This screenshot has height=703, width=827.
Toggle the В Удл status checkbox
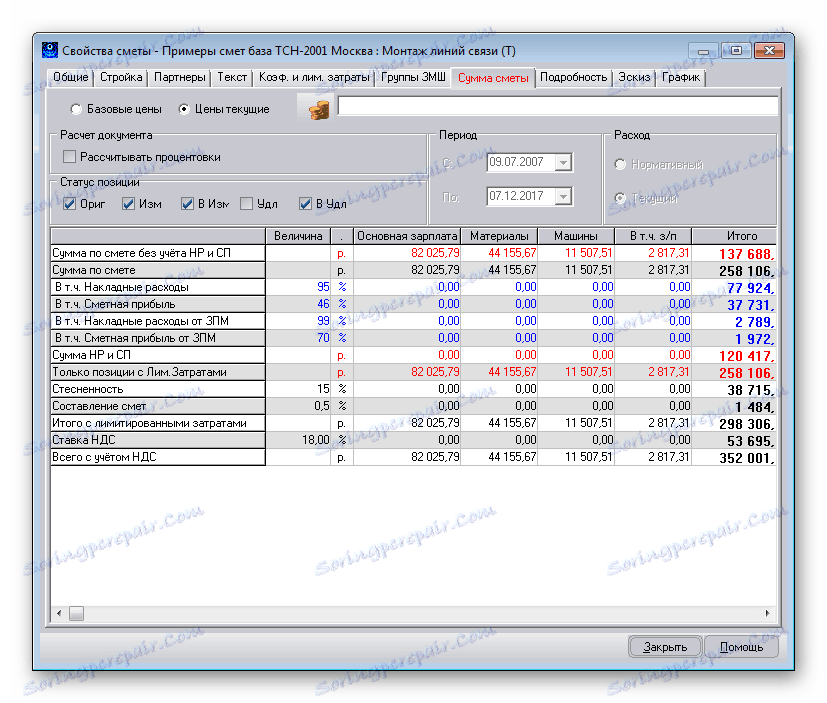(x=305, y=204)
